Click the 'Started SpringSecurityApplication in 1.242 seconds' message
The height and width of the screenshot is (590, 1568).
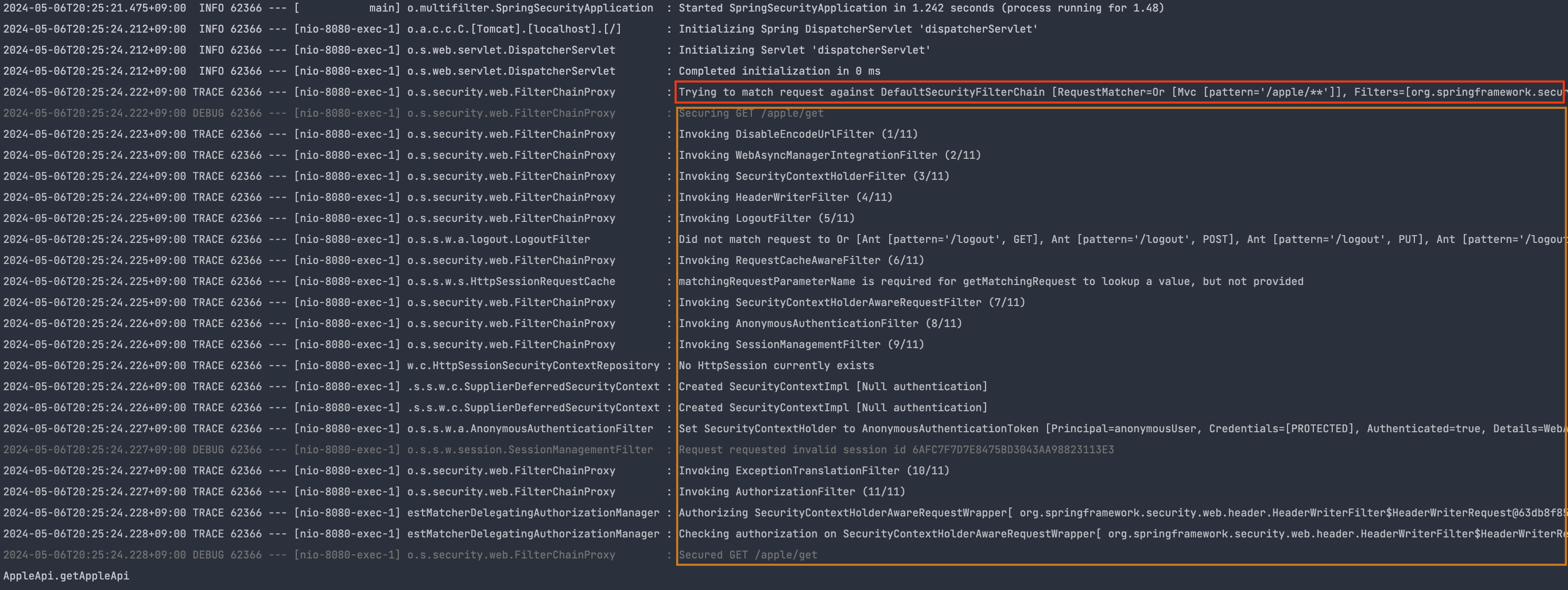point(921,8)
